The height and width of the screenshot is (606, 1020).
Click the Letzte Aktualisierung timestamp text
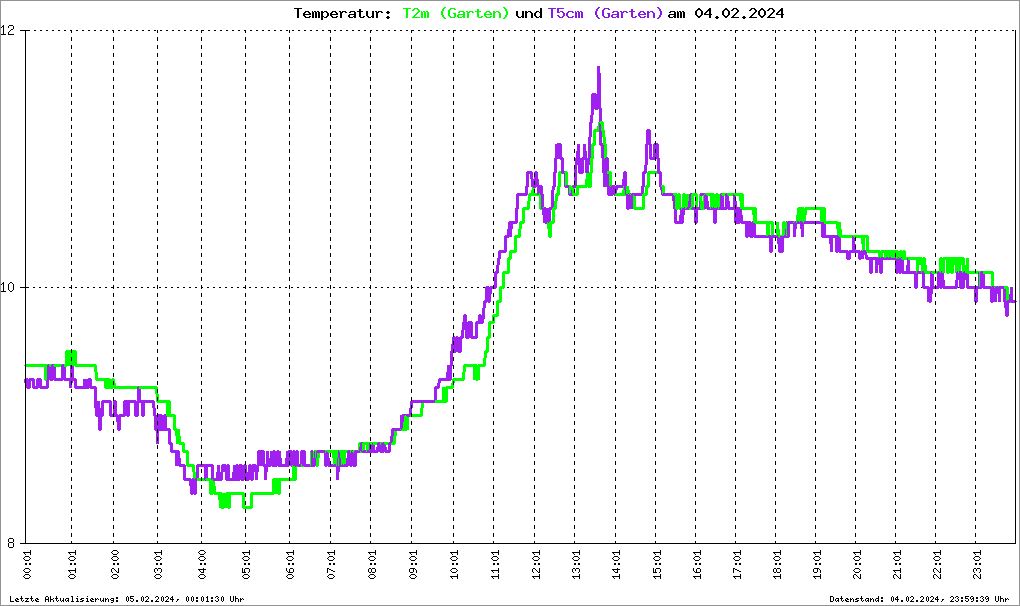pos(126,599)
